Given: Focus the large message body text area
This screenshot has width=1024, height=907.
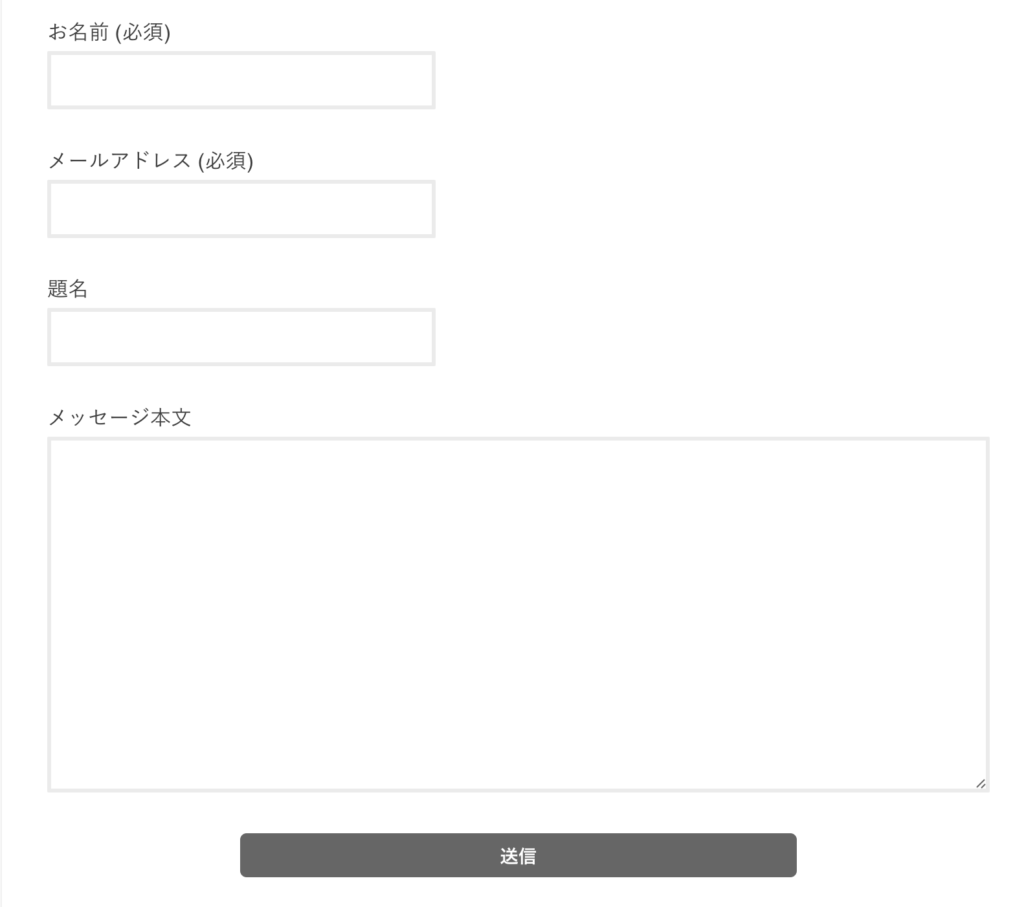Looking at the screenshot, I should click(518, 614).
